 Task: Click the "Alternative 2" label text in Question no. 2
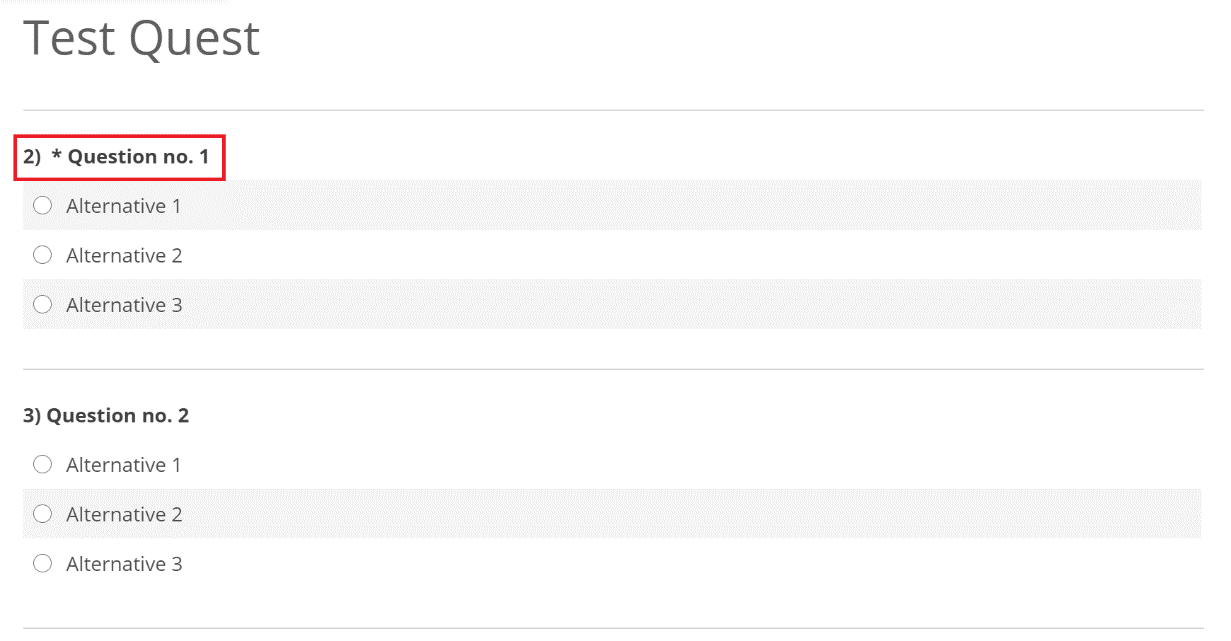click(124, 514)
